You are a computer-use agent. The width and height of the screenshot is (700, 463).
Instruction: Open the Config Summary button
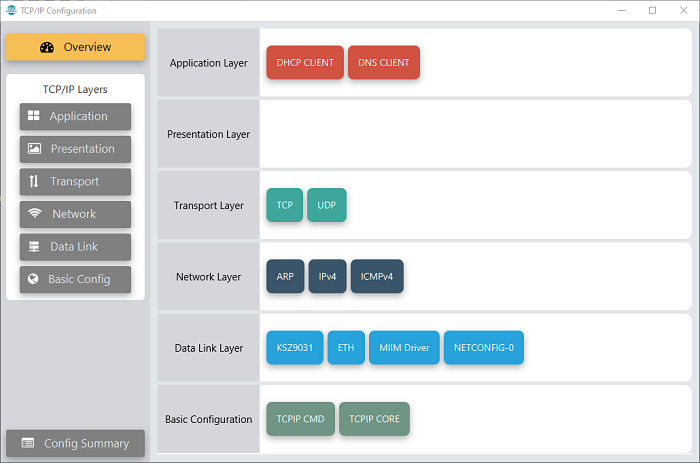click(75, 443)
